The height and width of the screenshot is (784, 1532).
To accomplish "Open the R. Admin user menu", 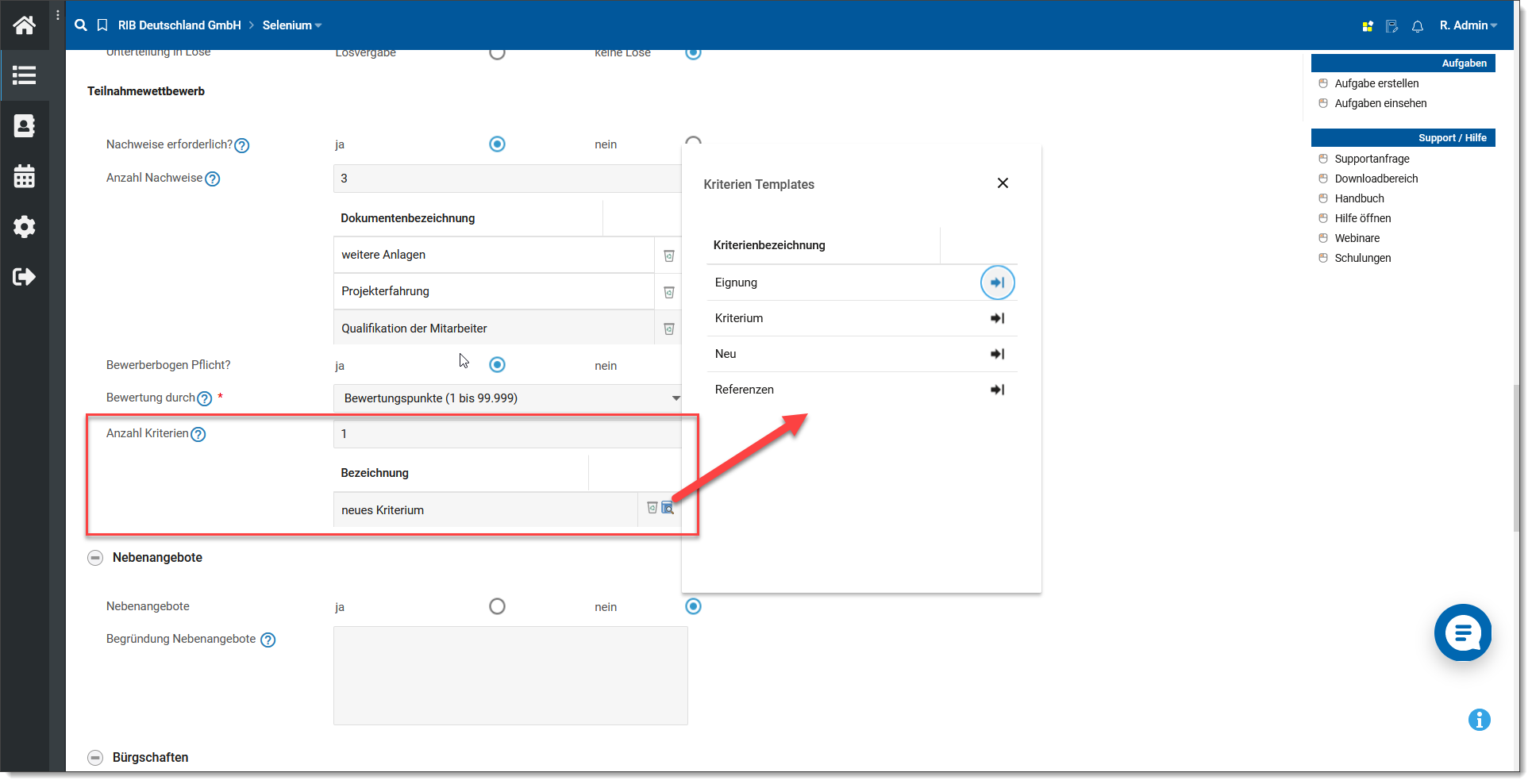I will click(x=1468, y=25).
